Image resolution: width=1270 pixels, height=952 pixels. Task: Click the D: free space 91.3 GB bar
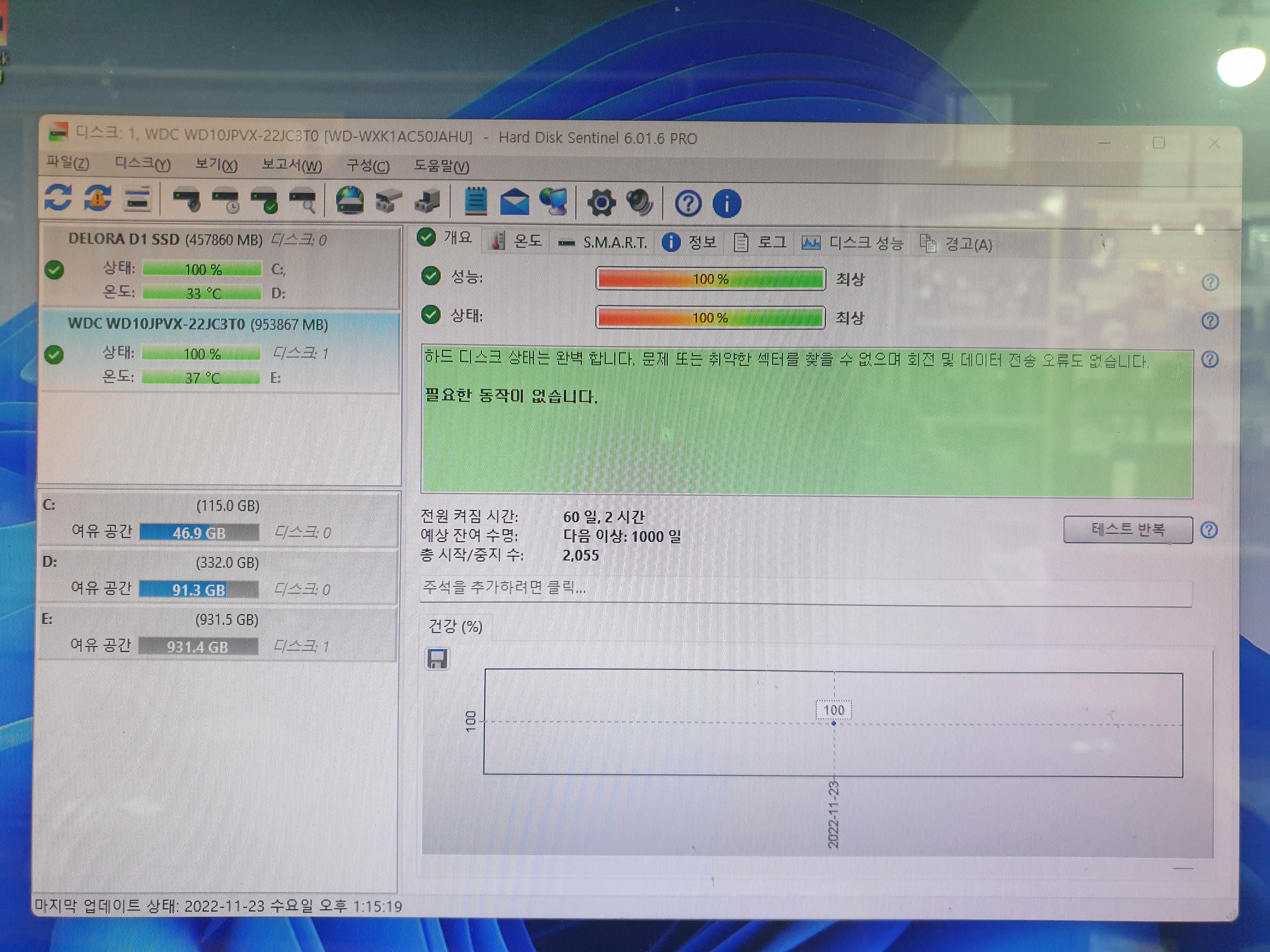198,589
